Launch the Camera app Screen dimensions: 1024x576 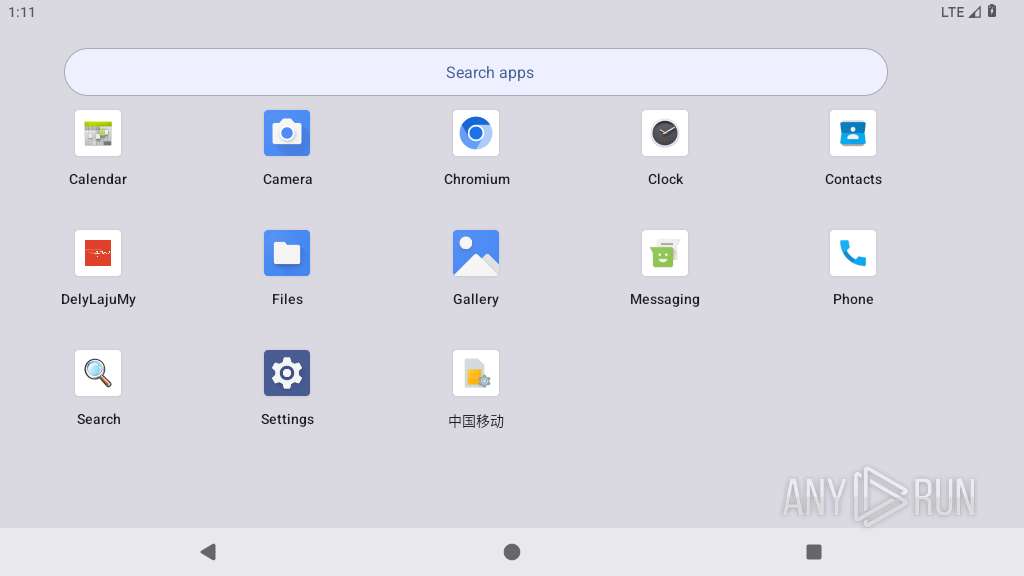[287, 133]
